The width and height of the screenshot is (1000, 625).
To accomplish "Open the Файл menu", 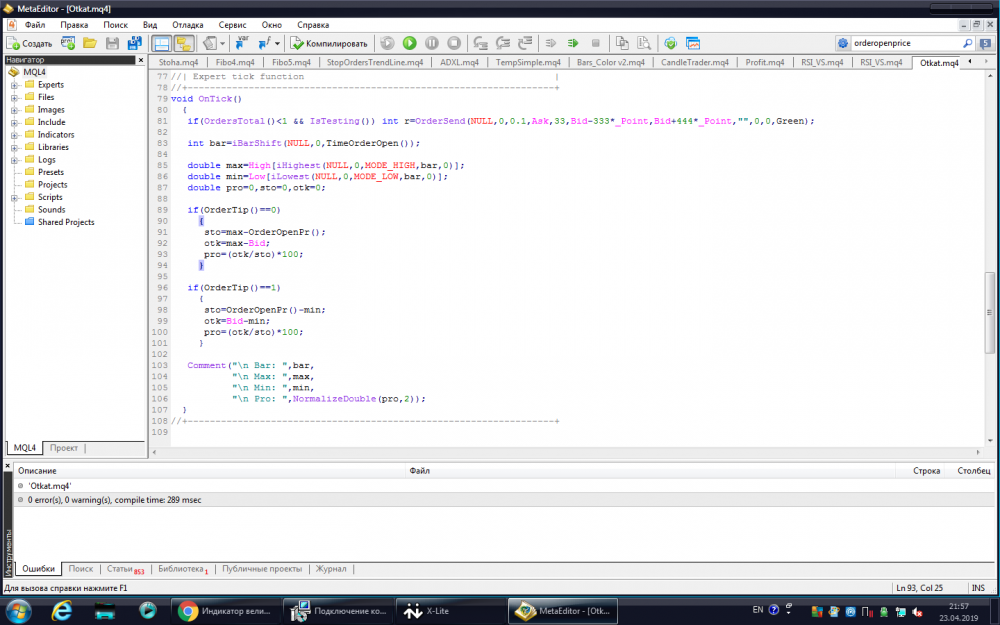I will point(35,25).
